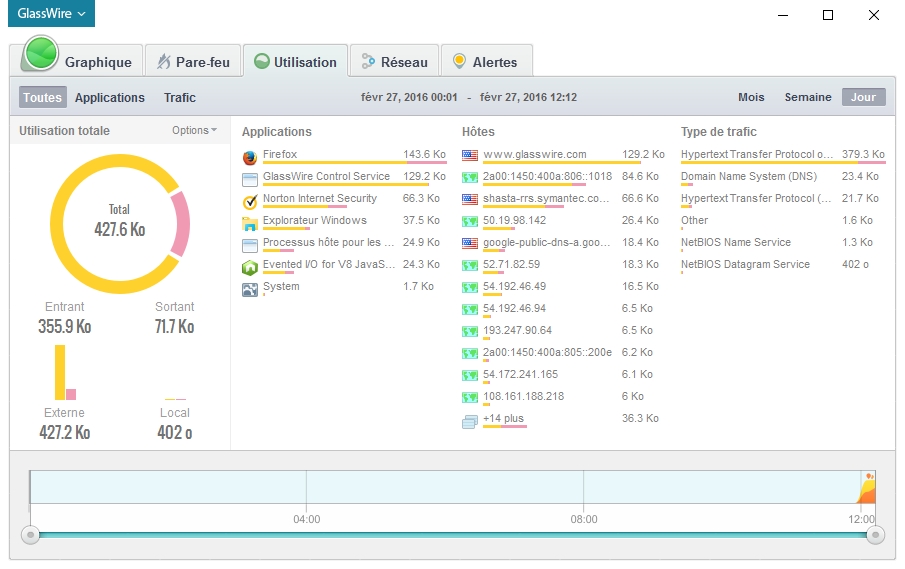Click the orange traffic spike on timeline
Image resolution: width=905 pixels, height=569 pixels.
[x=867, y=489]
